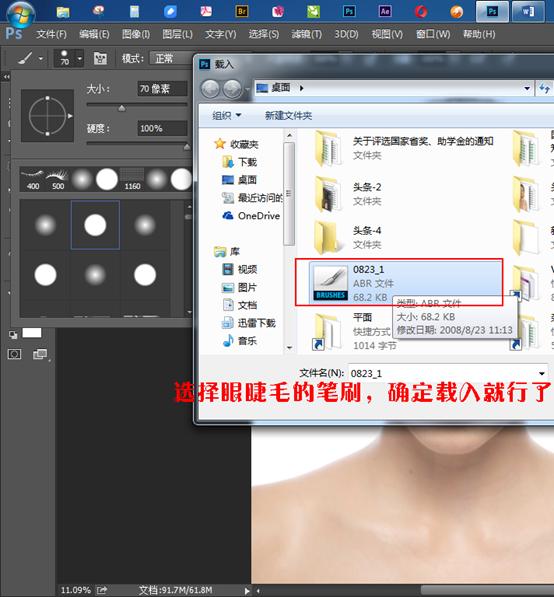The height and width of the screenshot is (597, 554).
Task: Expand the 桌面 address bar dropdown
Action: click(x=527, y=88)
